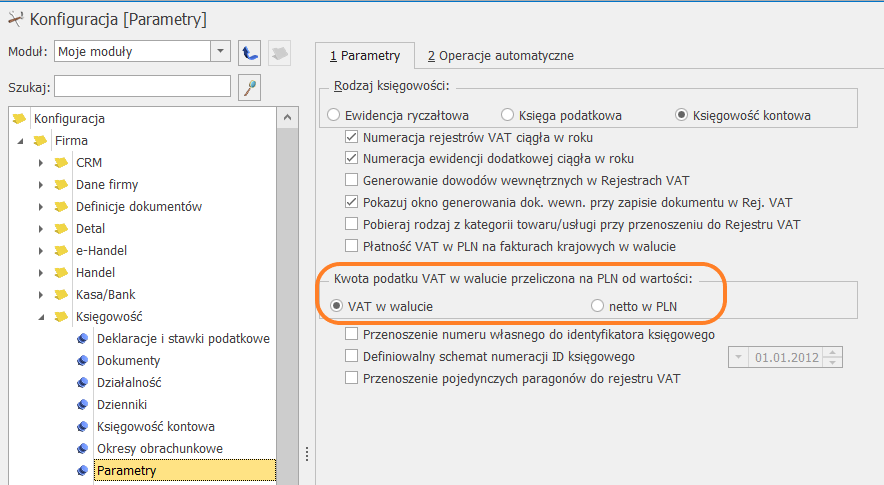The height and width of the screenshot is (485, 884).
Task: Click the Firma folder icon
Action: coord(40,140)
